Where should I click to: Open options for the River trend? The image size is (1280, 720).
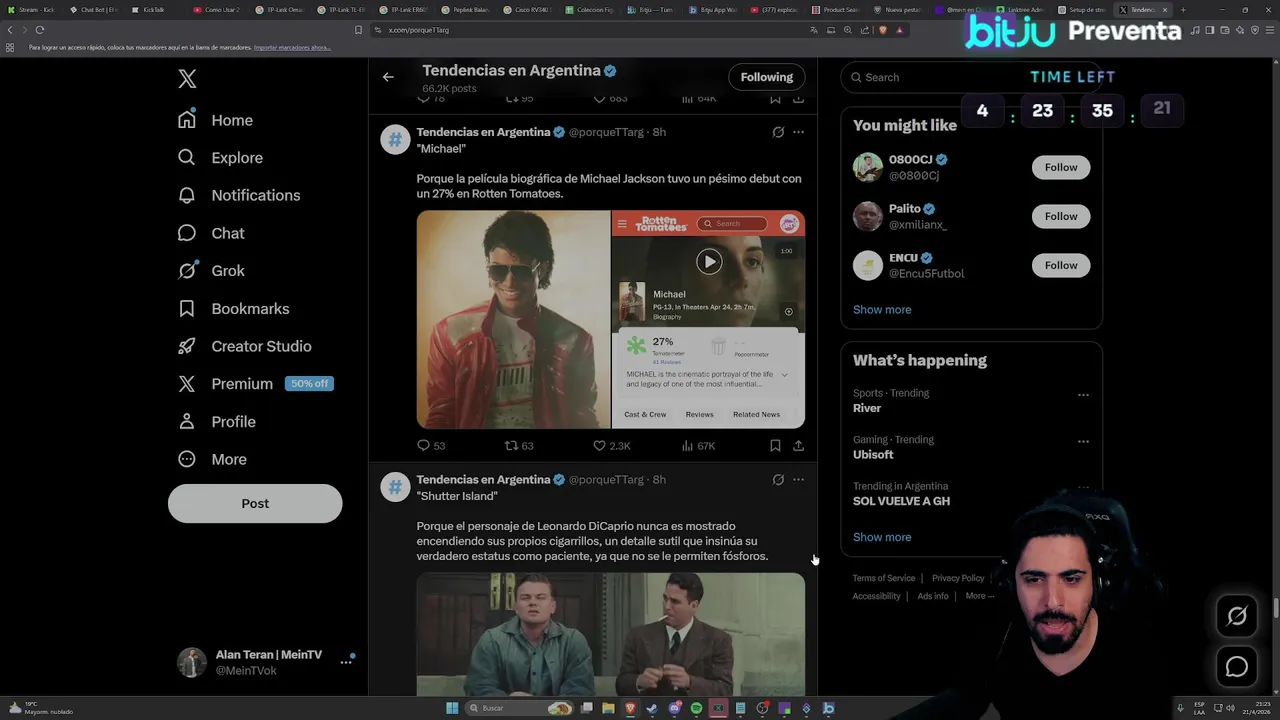1083,395
